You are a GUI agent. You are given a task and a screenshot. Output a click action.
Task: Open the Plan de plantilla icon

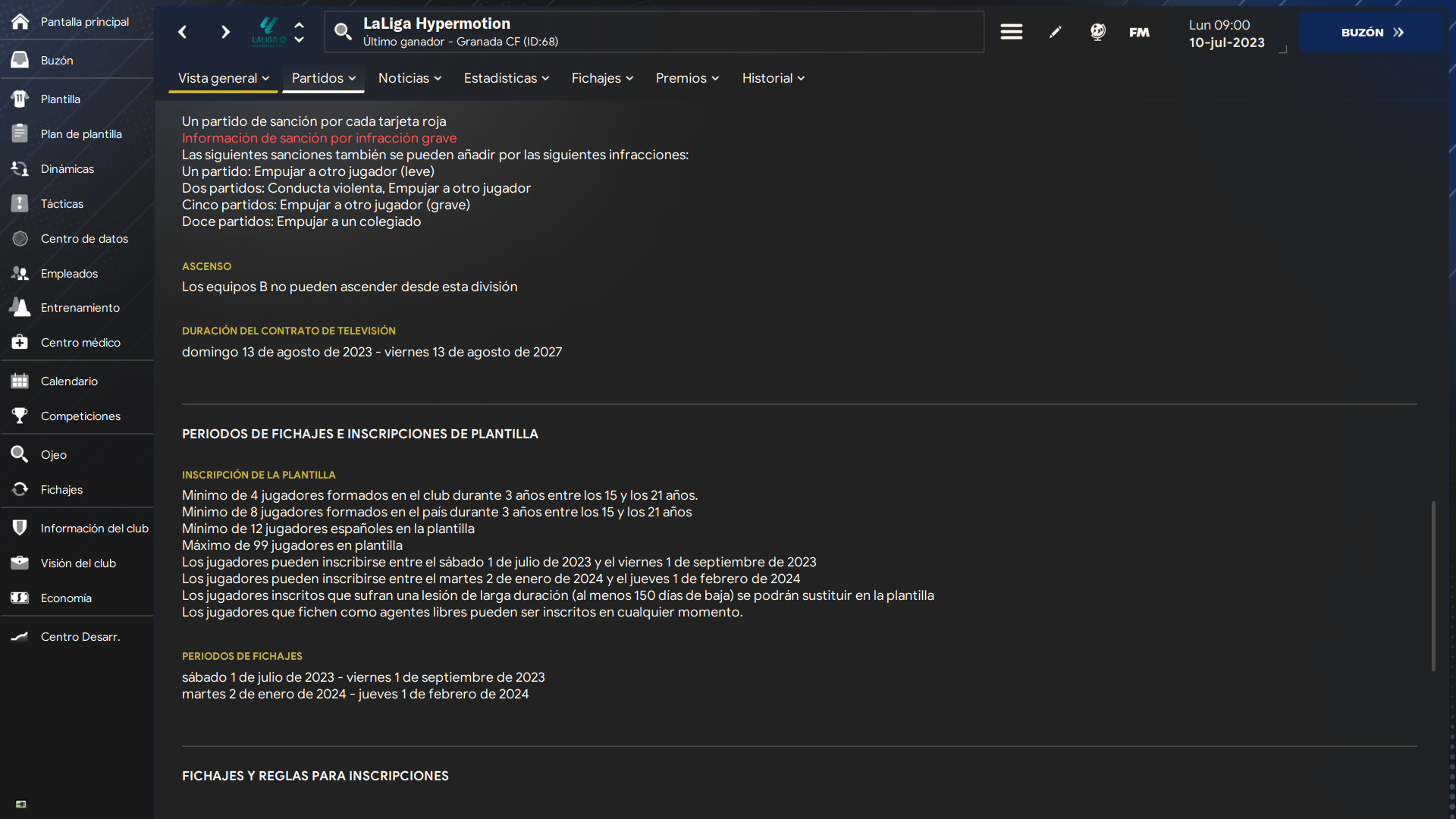point(20,133)
